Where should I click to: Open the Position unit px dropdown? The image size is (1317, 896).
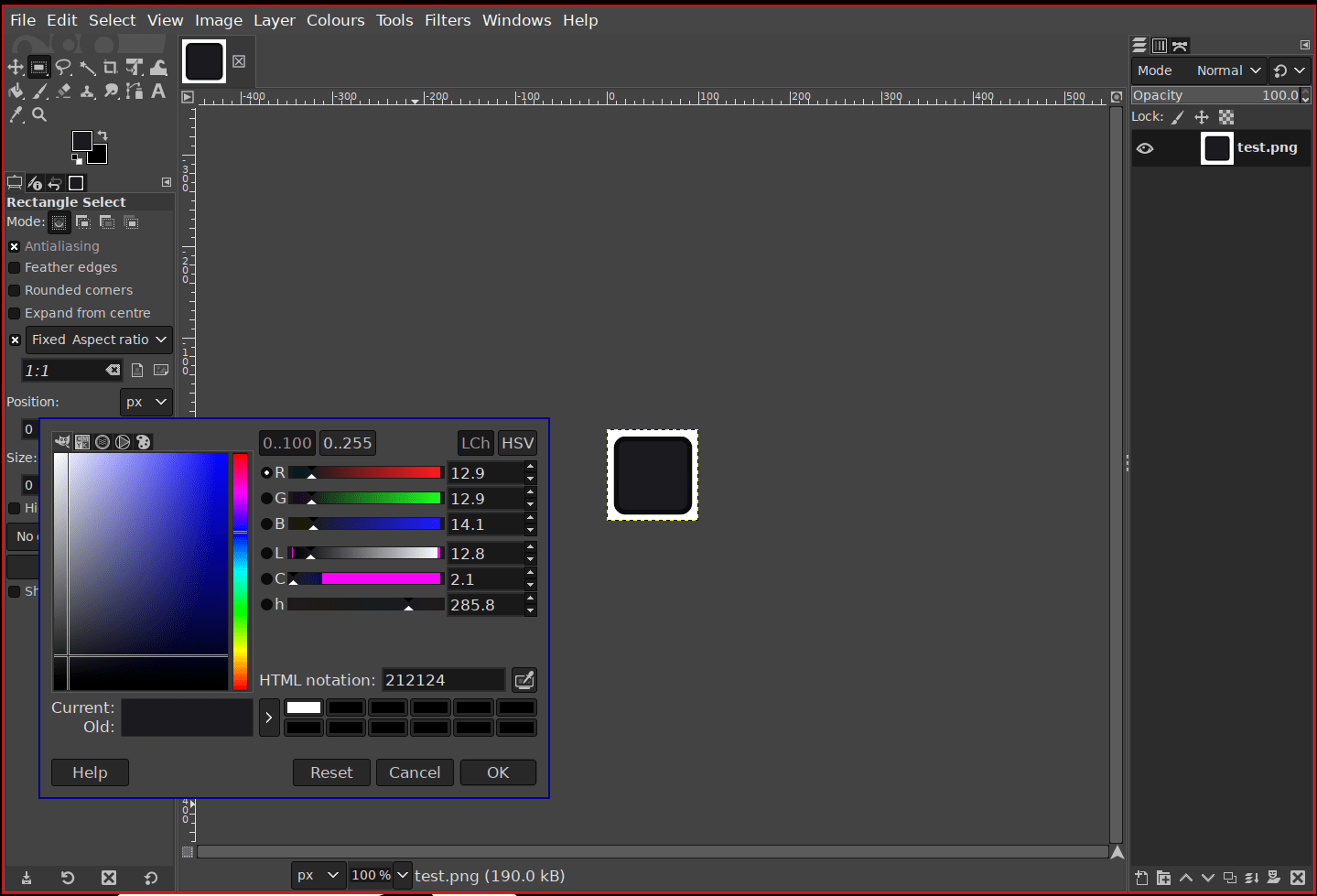tap(146, 402)
